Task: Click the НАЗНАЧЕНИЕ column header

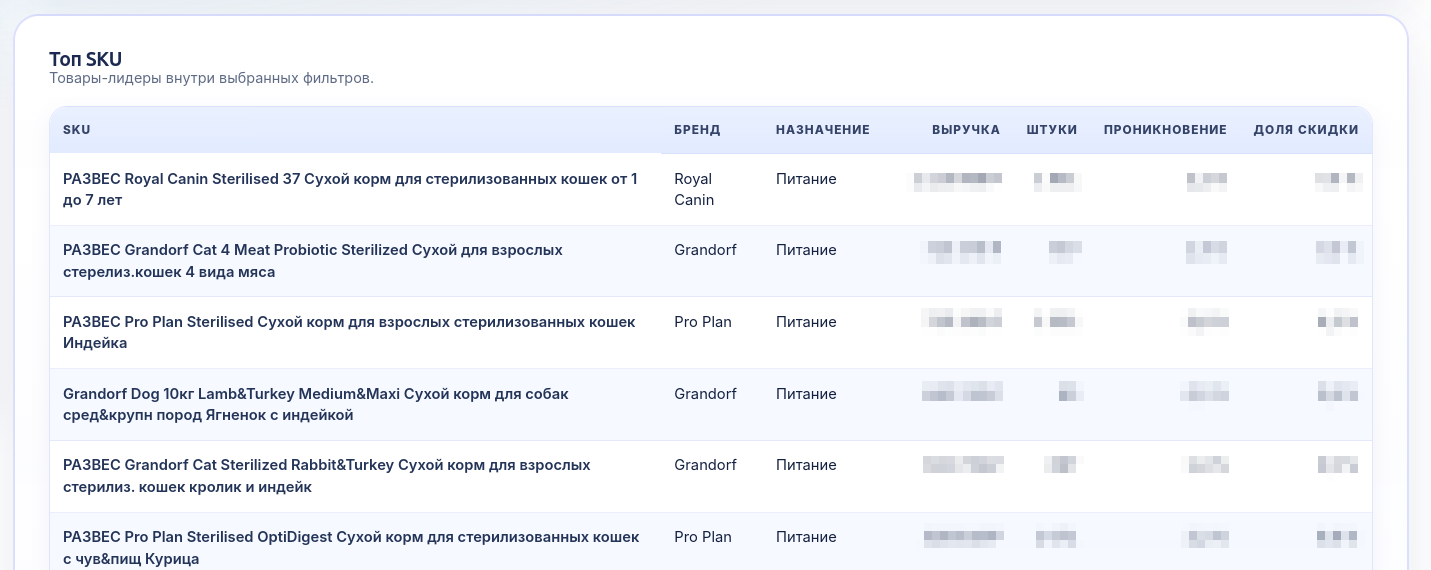Action: coord(823,130)
